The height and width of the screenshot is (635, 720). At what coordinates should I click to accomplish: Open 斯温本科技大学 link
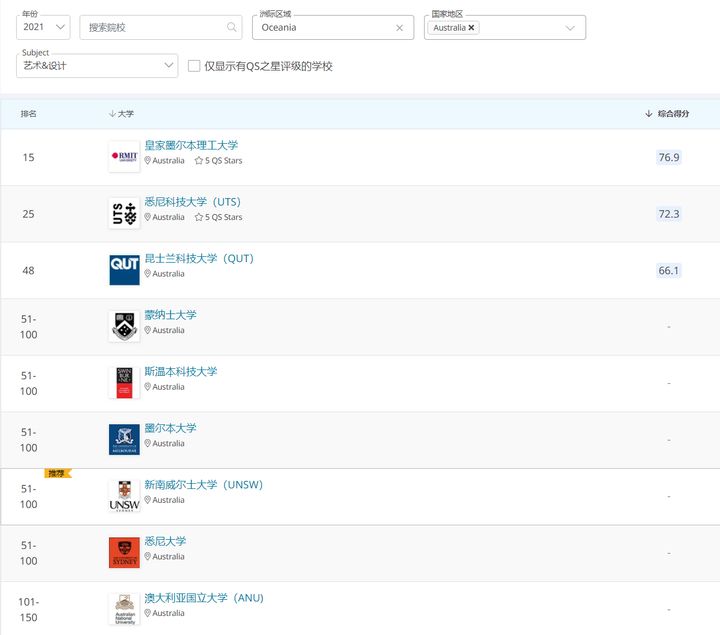[180, 371]
